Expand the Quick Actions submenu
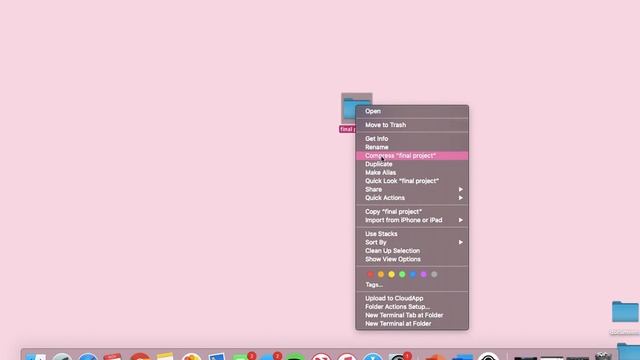 pos(412,198)
